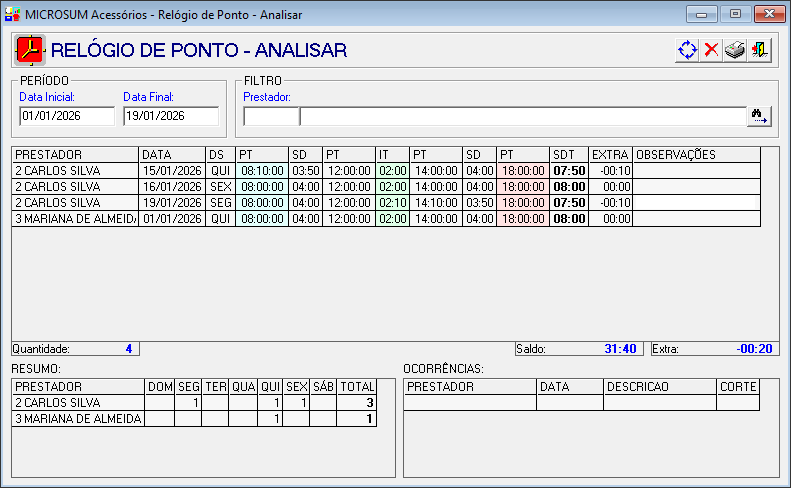Image resolution: width=791 pixels, height=488 pixels.
Task: Close the Relógio de Ponto window
Action: coord(769,14)
